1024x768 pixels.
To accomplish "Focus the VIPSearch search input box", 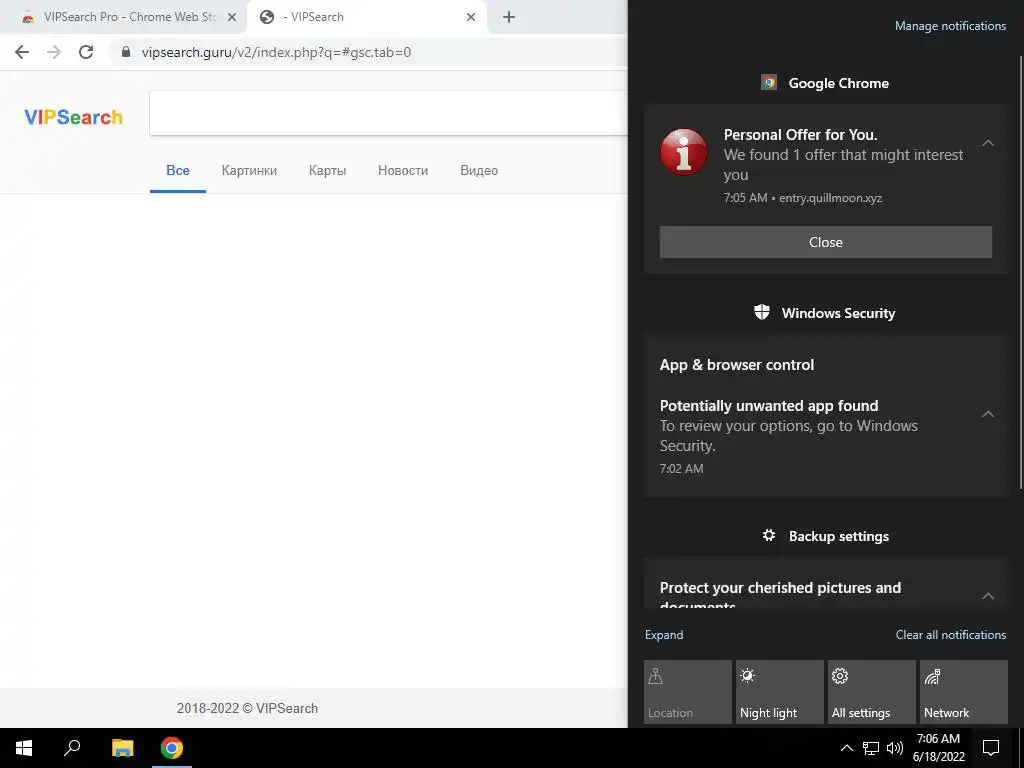I will [389, 113].
